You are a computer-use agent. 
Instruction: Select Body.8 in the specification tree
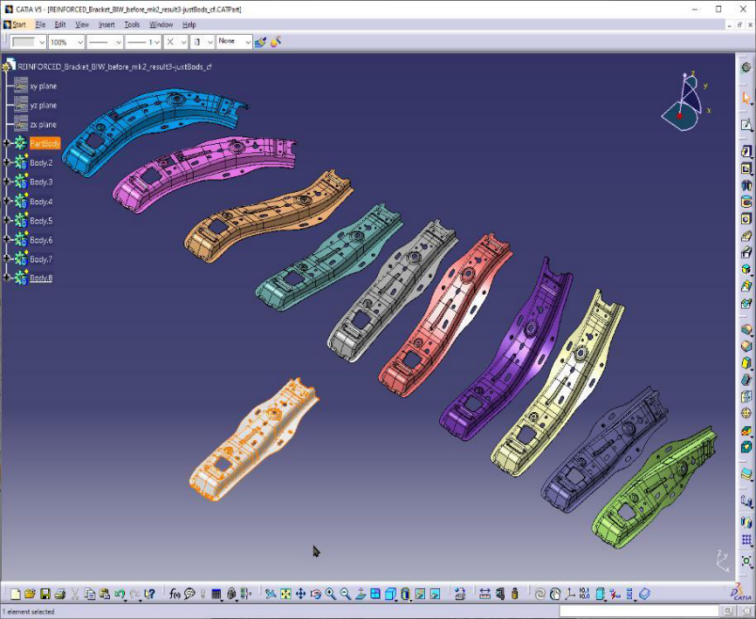pos(41,278)
